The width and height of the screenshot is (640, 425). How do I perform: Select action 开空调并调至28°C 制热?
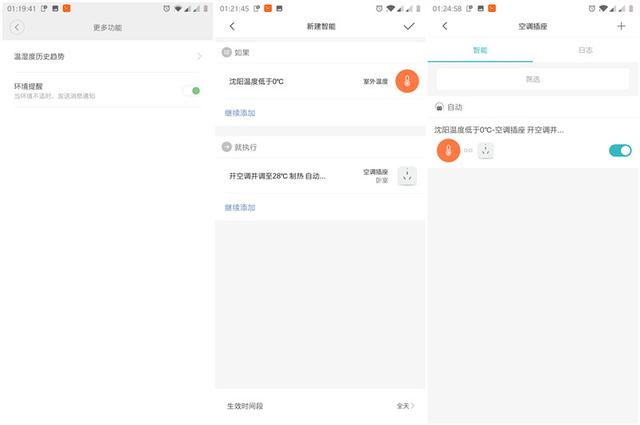[320, 176]
